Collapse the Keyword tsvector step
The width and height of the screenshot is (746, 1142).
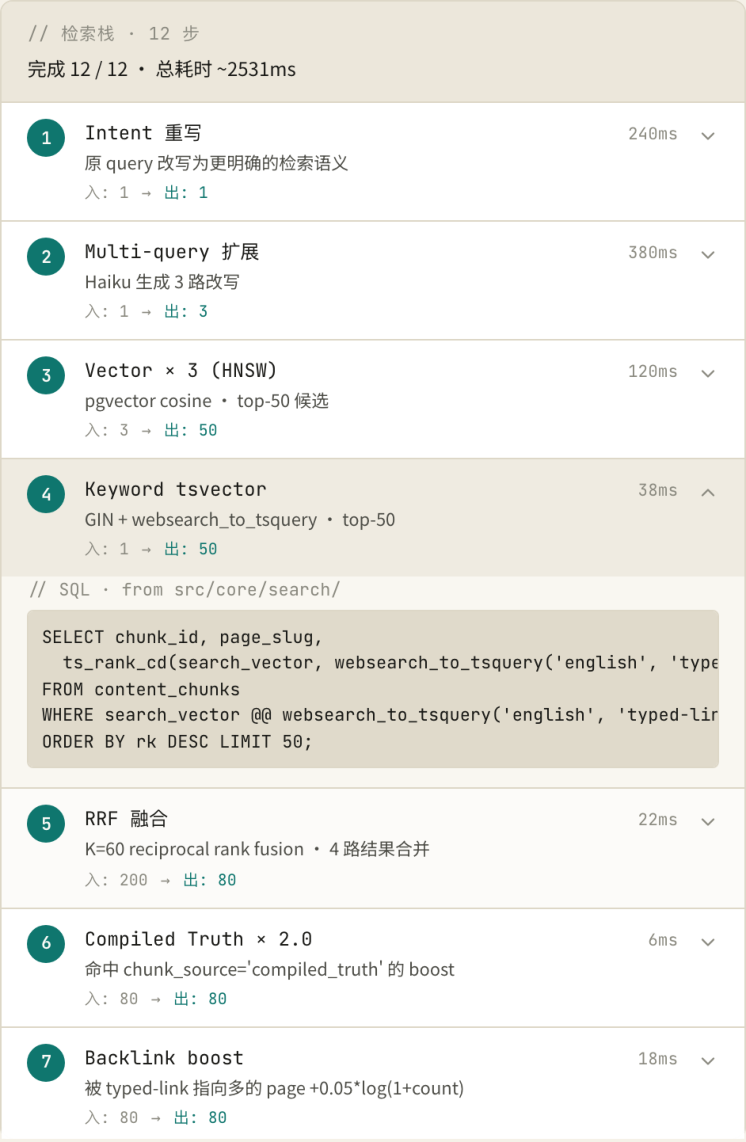coord(707,492)
